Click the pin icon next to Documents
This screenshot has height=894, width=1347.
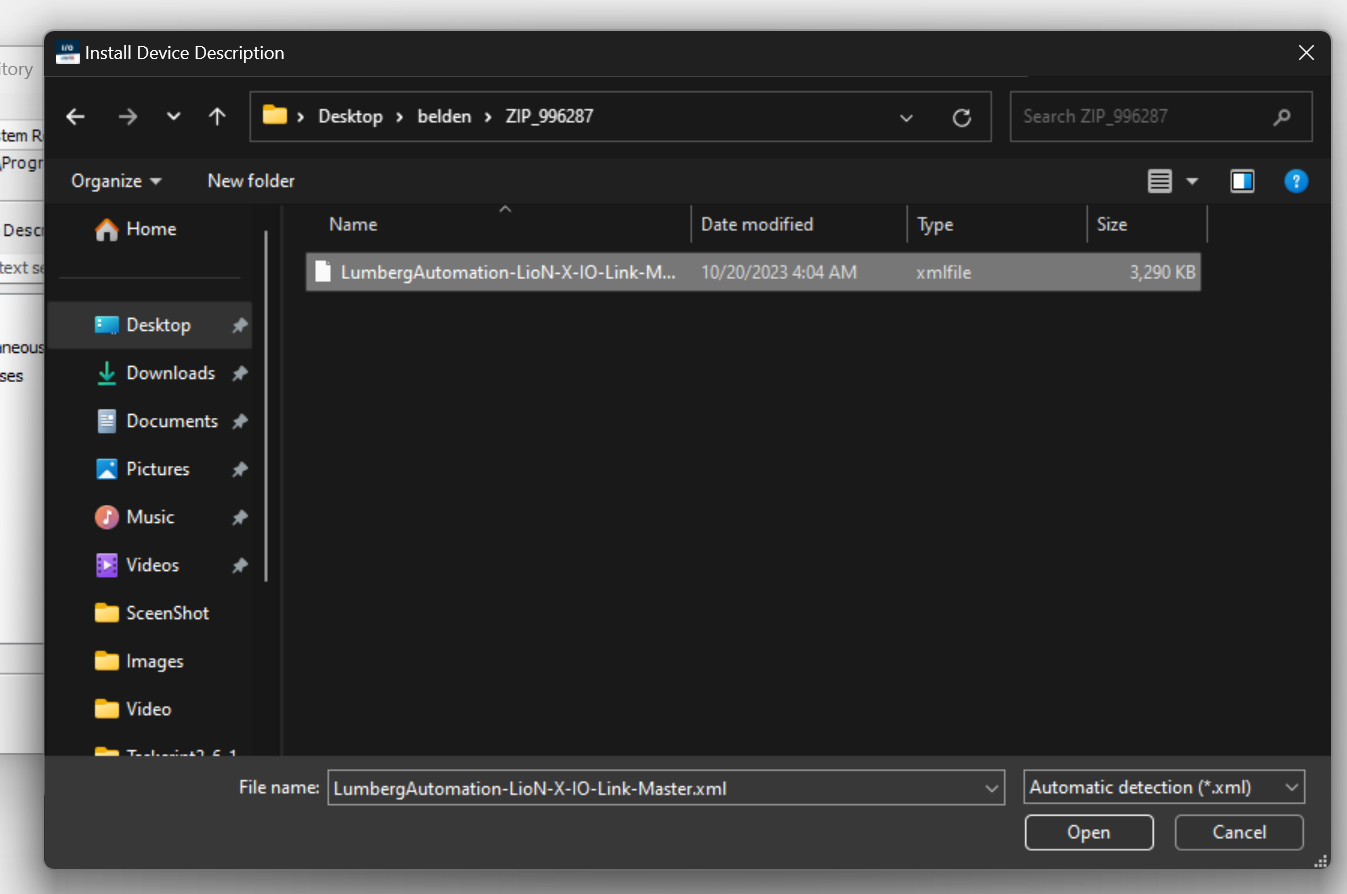[239, 421]
